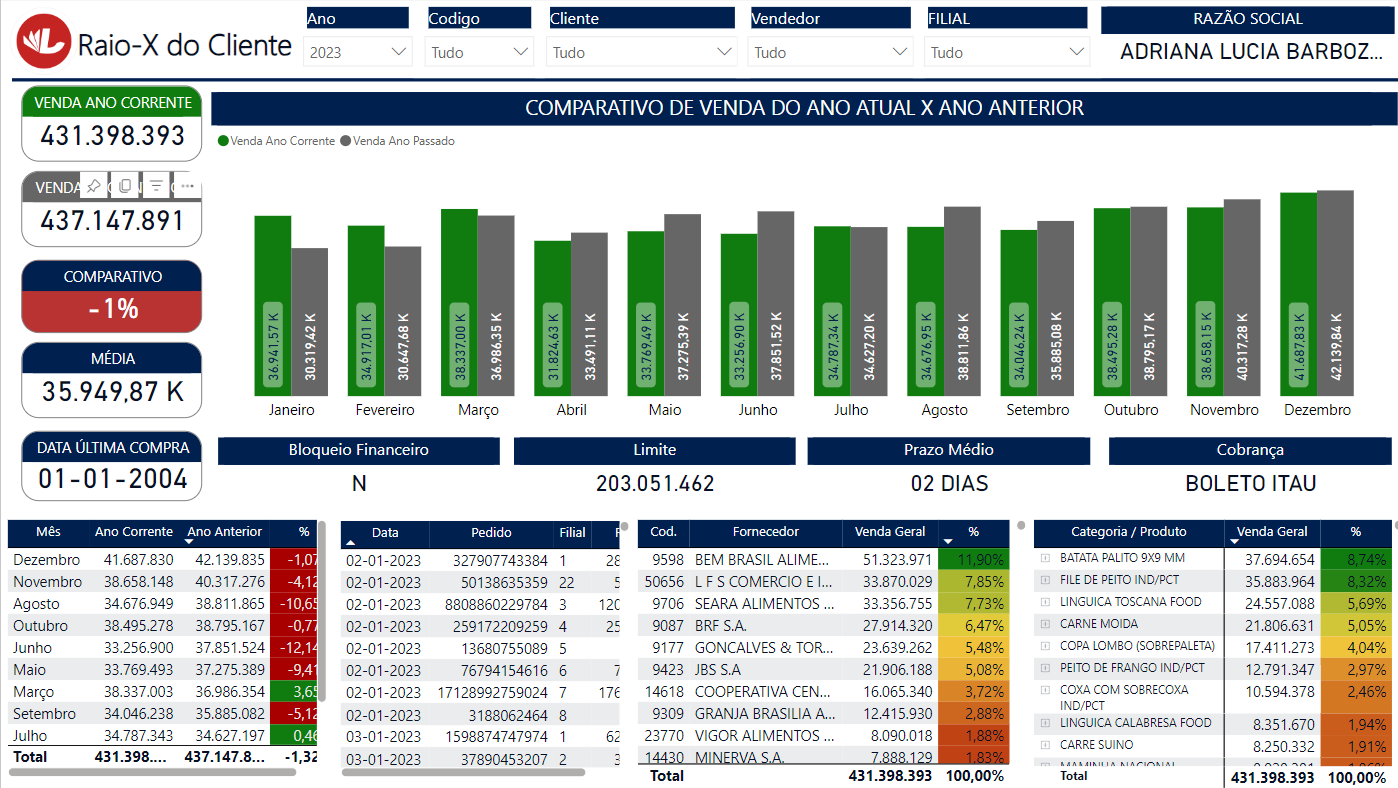The height and width of the screenshot is (788, 1398).
Task: Open the Ano dropdown showing 2023
Action: point(358,52)
